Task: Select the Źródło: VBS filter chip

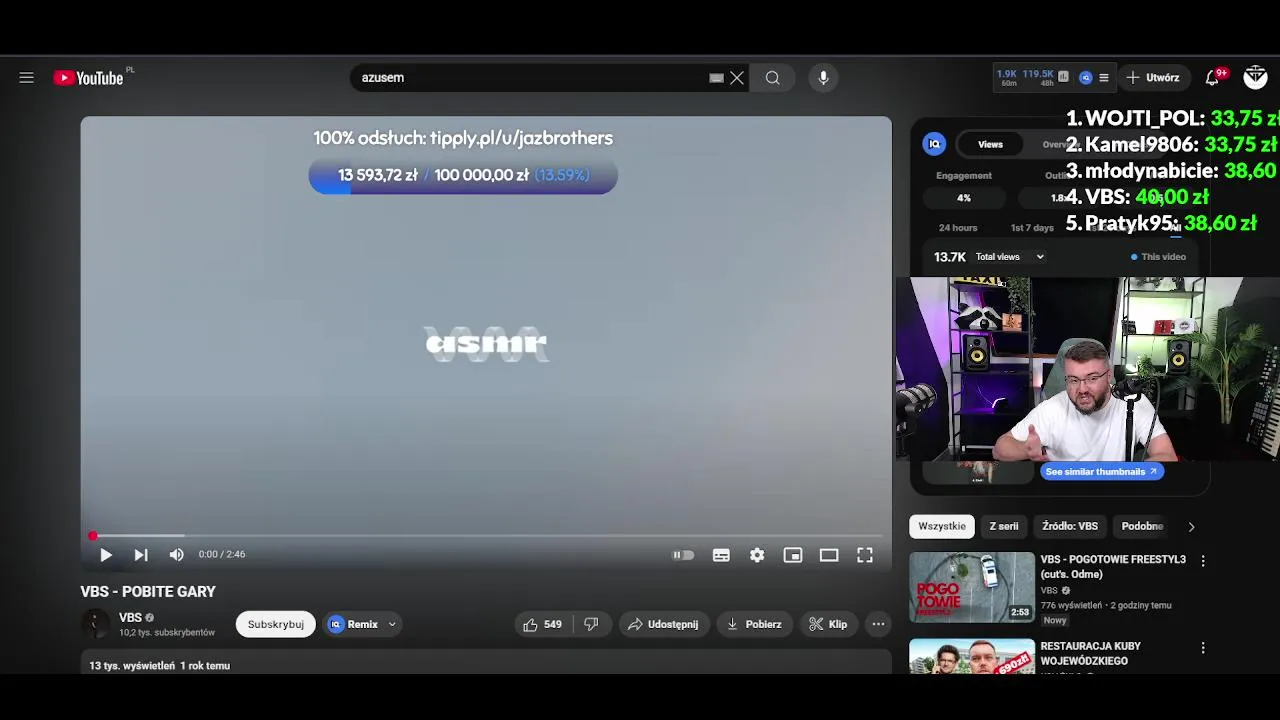Action: pyautogui.click(x=1070, y=526)
